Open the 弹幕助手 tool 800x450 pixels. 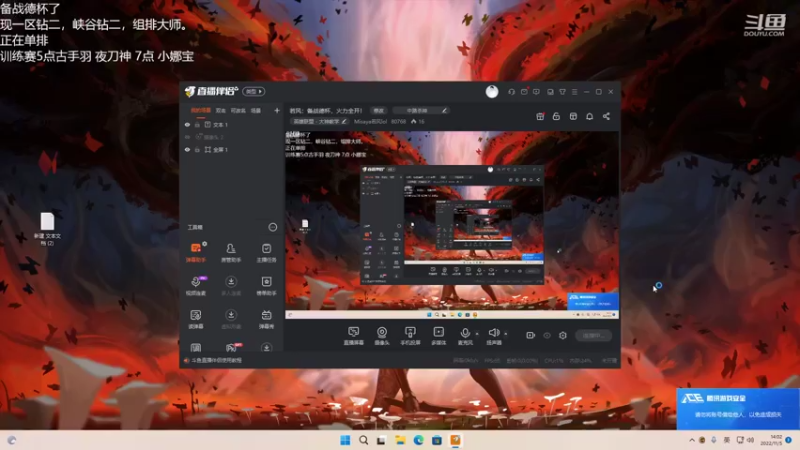tap(196, 253)
